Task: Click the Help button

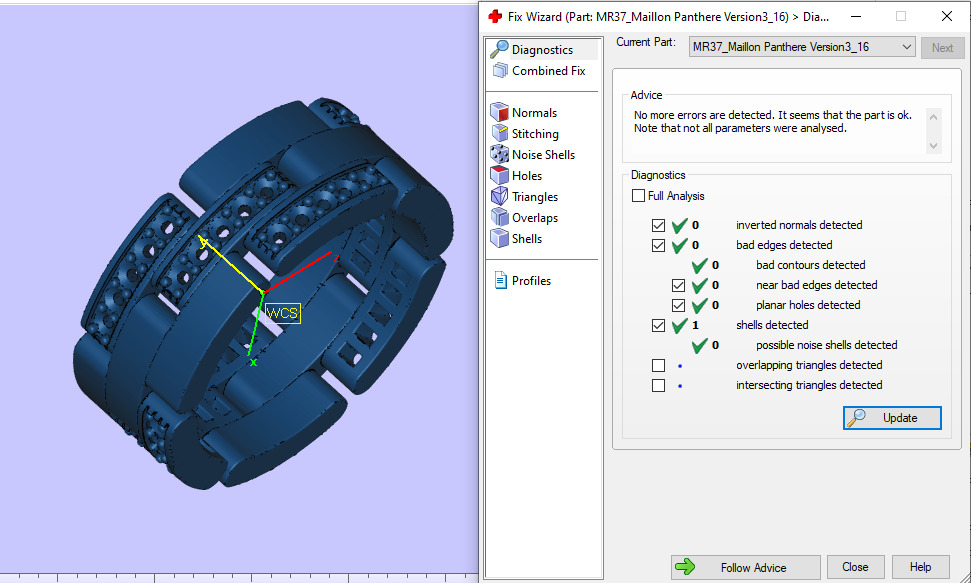Action: click(920, 567)
